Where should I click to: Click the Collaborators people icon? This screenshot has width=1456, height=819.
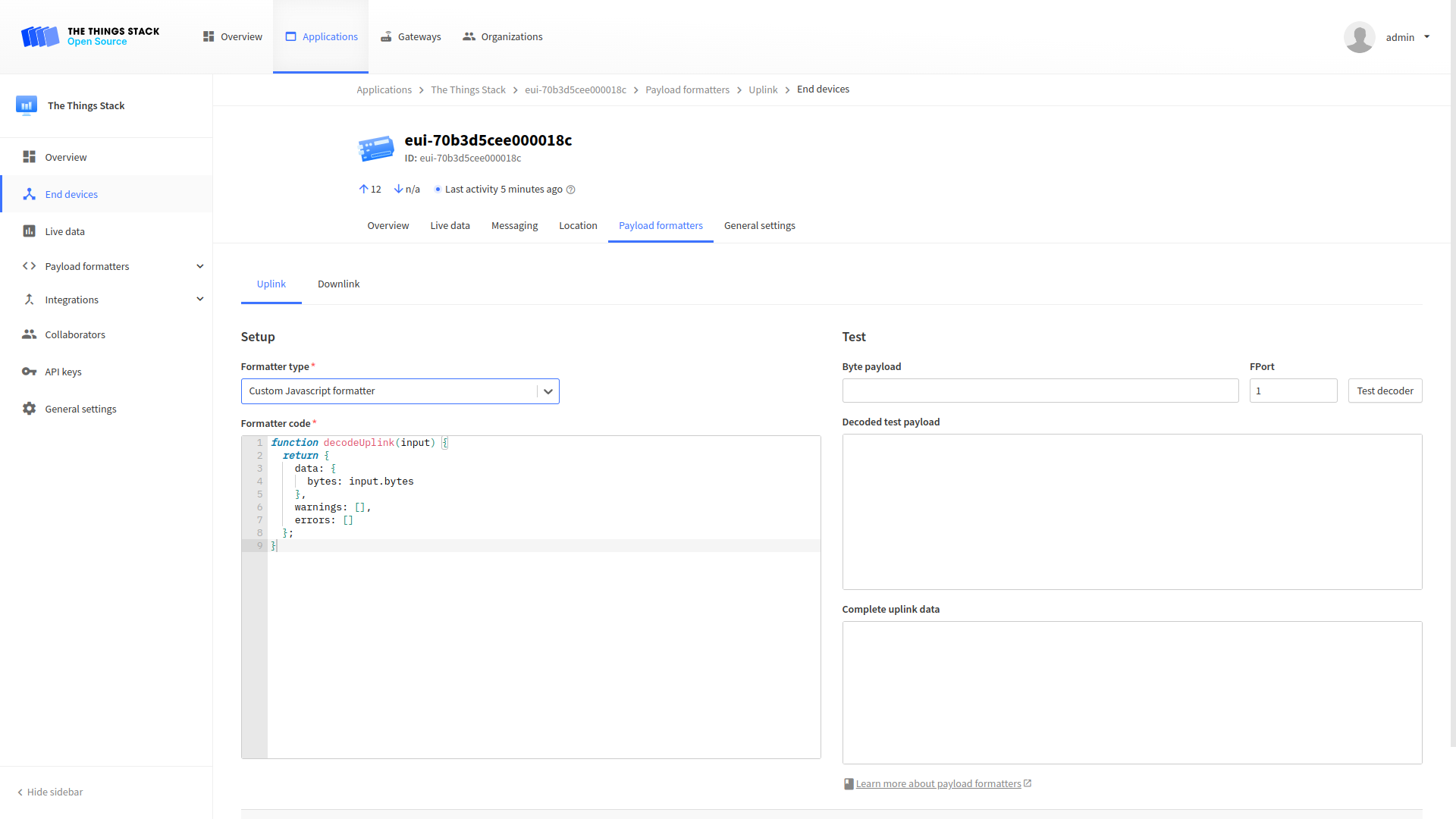pyautogui.click(x=29, y=334)
